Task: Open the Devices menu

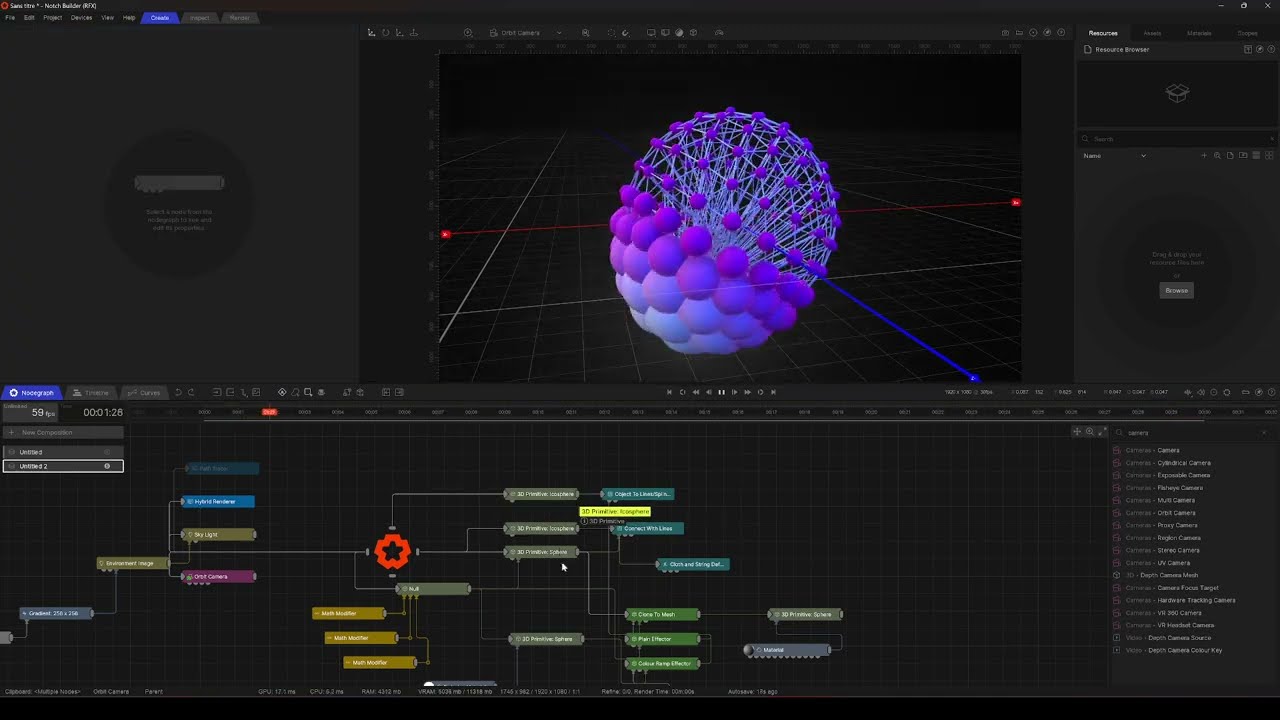Action: point(81,18)
